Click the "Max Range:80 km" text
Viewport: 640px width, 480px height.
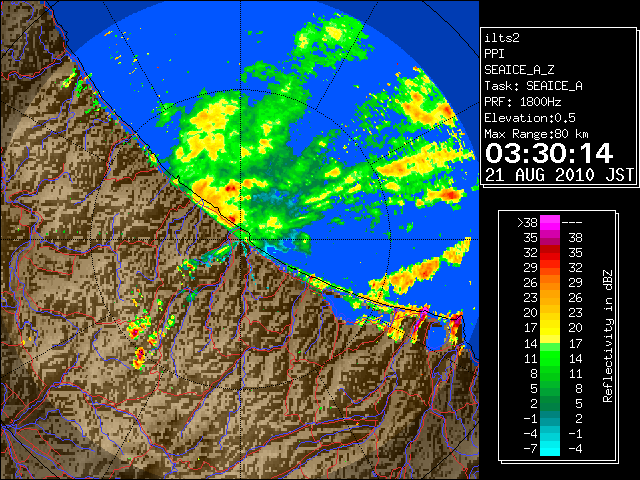click(x=536, y=134)
